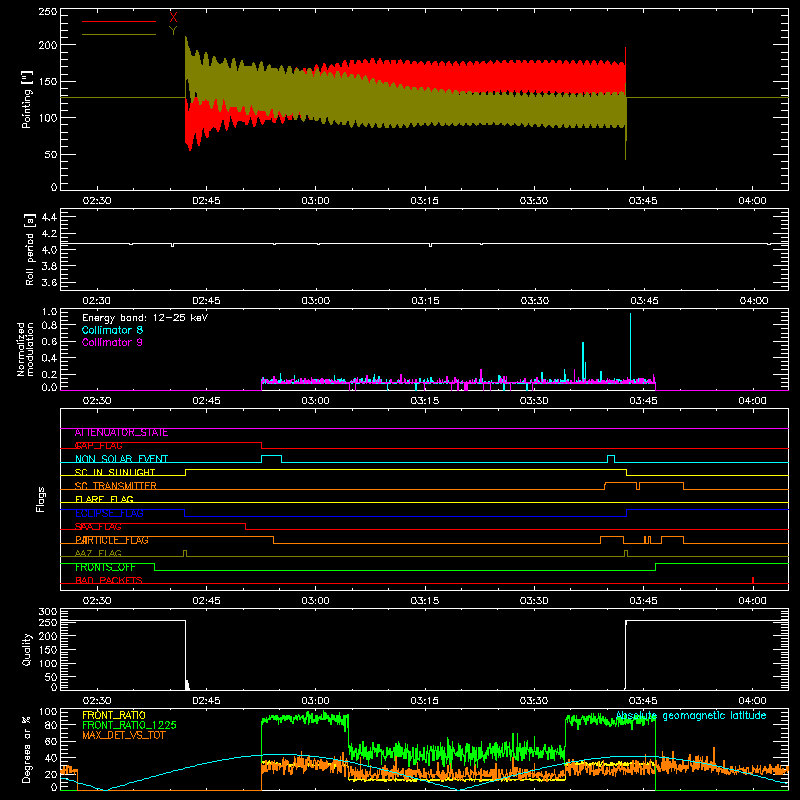800x800 pixels.
Task: Click the 1.0 tick on modulation axis
Action: click(x=49, y=312)
